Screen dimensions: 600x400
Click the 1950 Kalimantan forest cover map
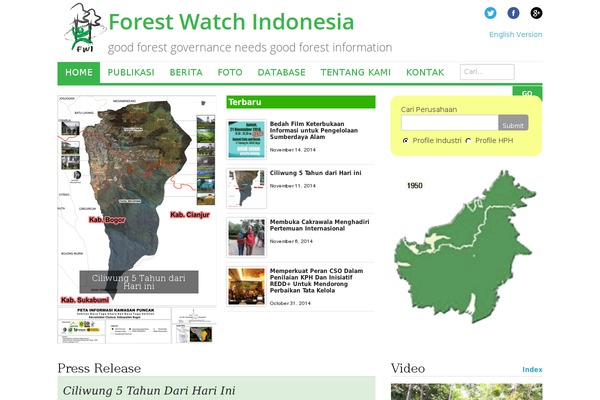coord(466,247)
